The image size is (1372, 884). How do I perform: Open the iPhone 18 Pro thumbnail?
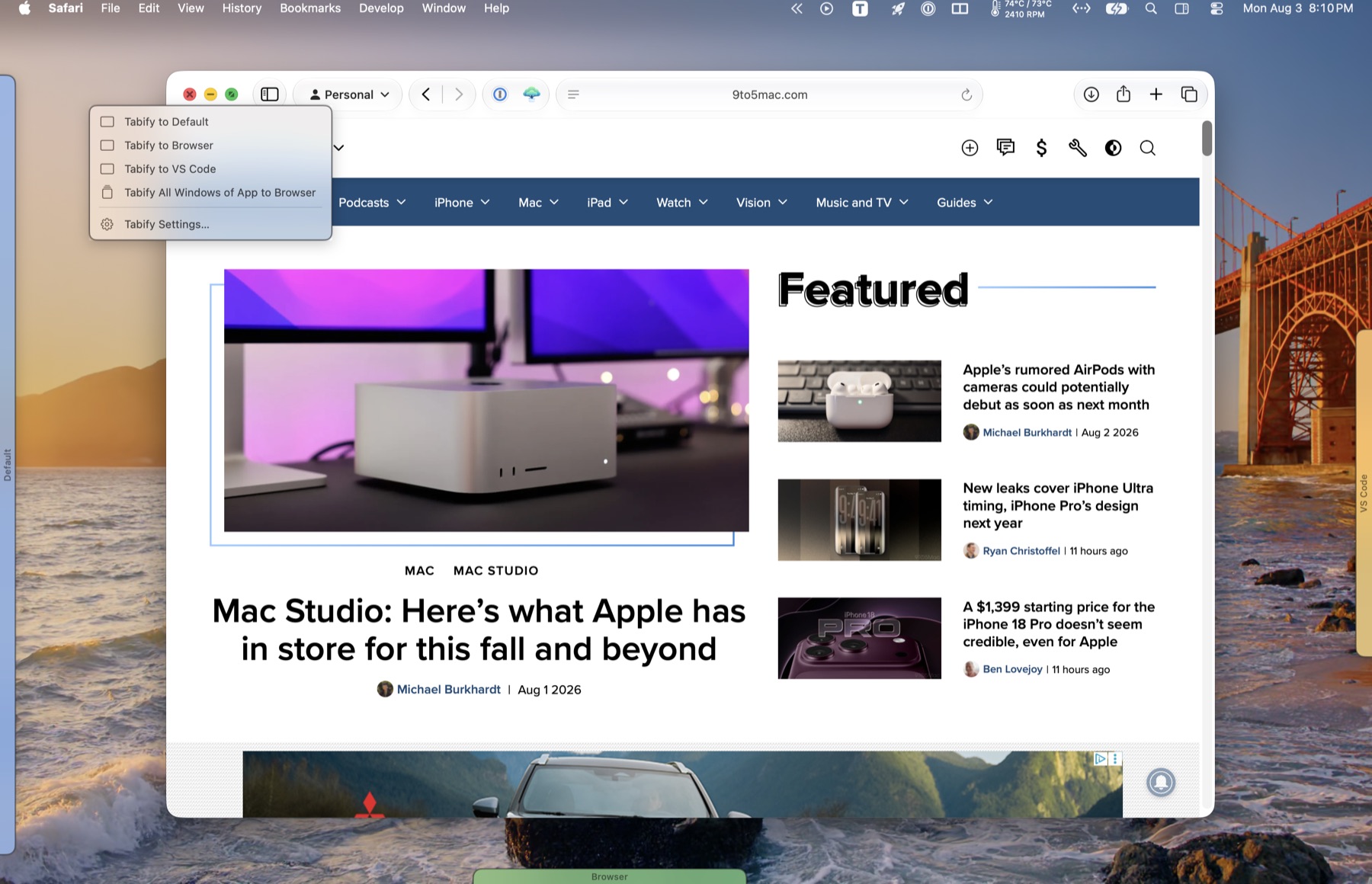click(859, 638)
